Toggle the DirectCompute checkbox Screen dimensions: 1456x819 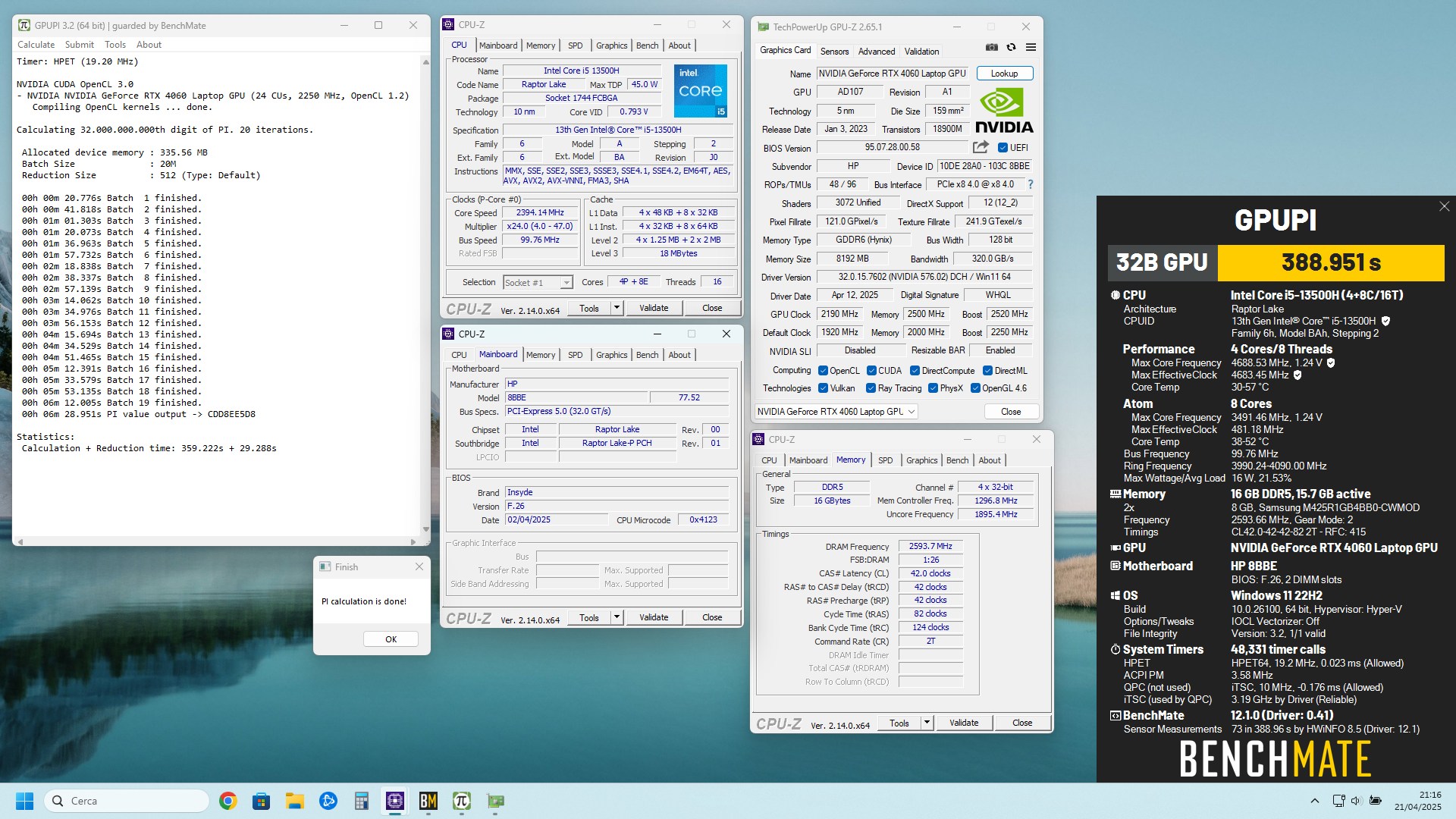pos(915,371)
